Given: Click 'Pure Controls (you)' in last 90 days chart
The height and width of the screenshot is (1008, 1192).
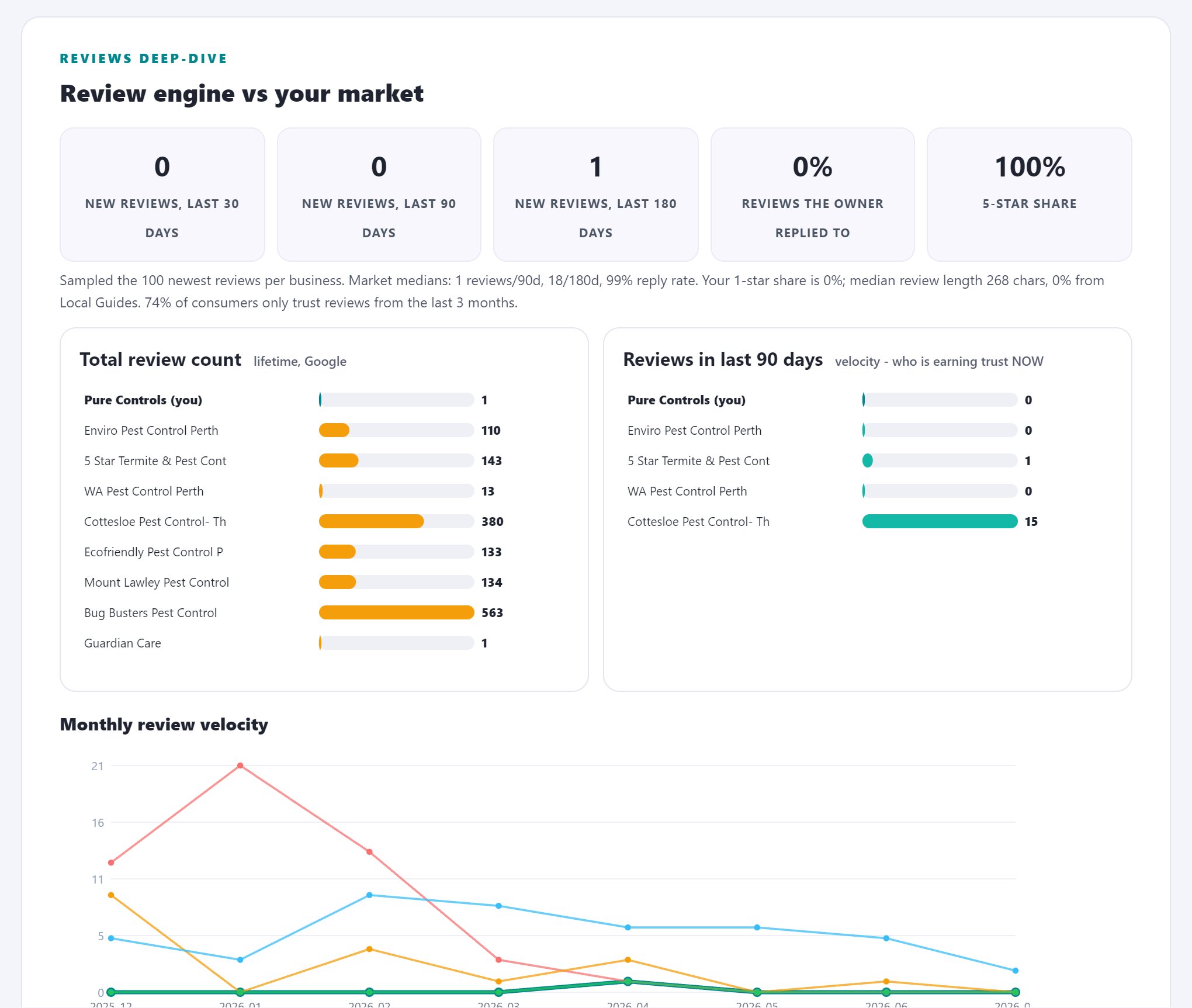Looking at the screenshot, I should click(687, 400).
